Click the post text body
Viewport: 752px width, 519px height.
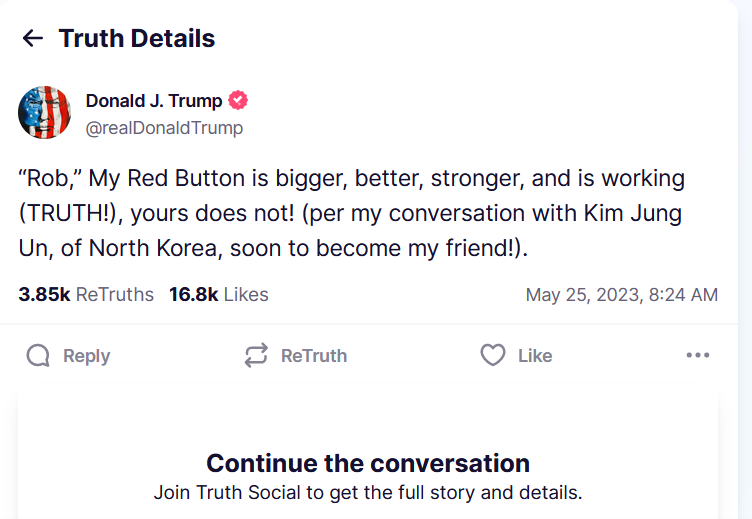point(352,213)
